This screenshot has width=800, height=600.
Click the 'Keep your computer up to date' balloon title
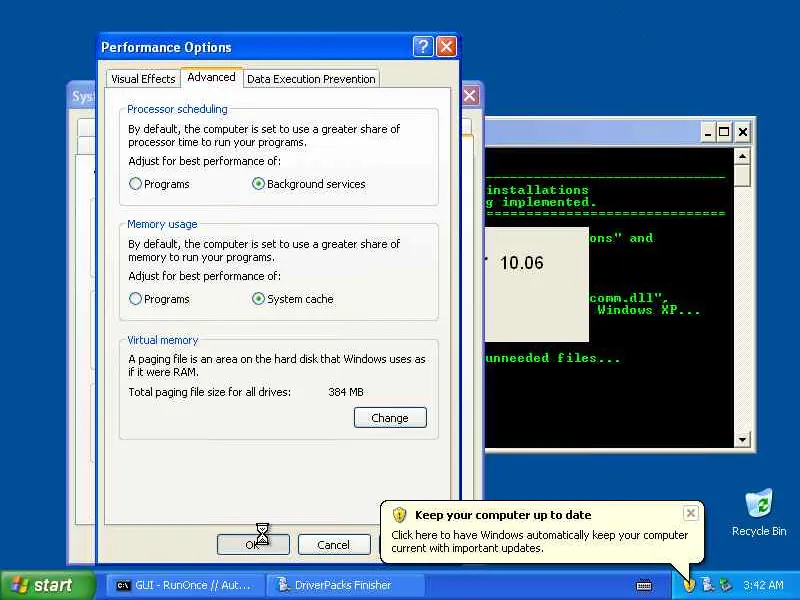tap(503, 515)
